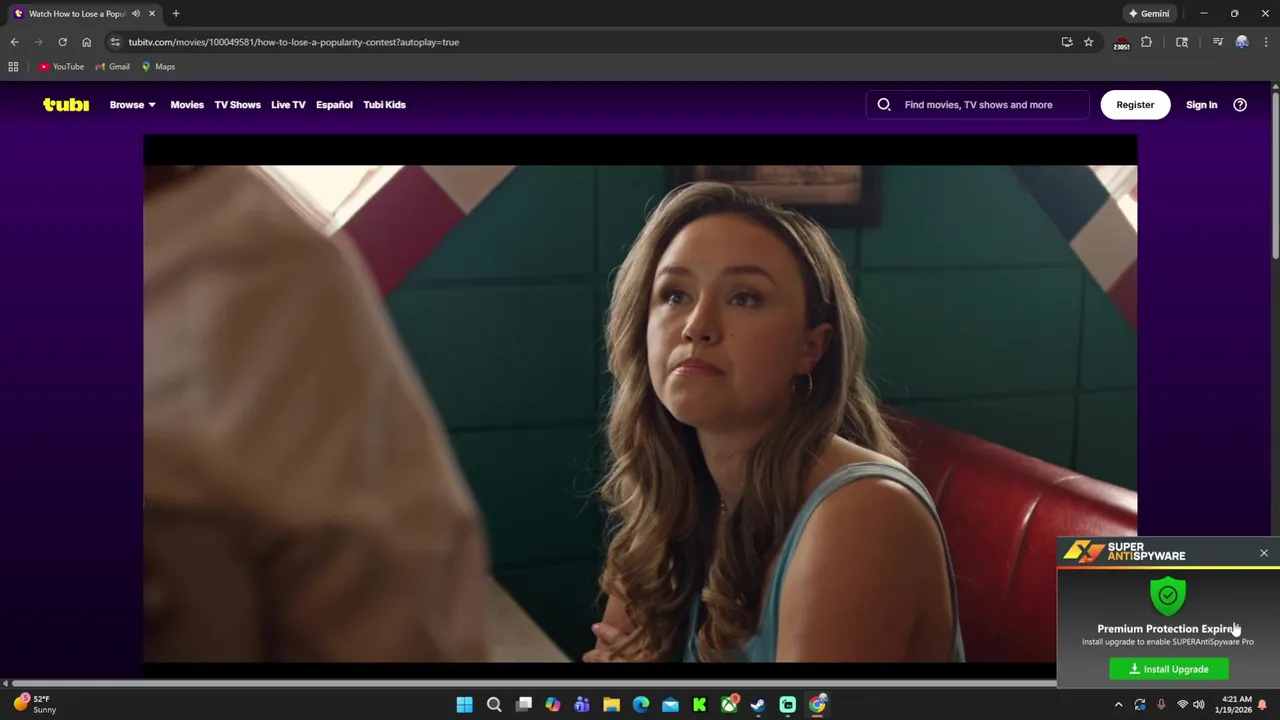
Task: Select the Watch How to Lose a Popularity tab
Action: coord(85,14)
